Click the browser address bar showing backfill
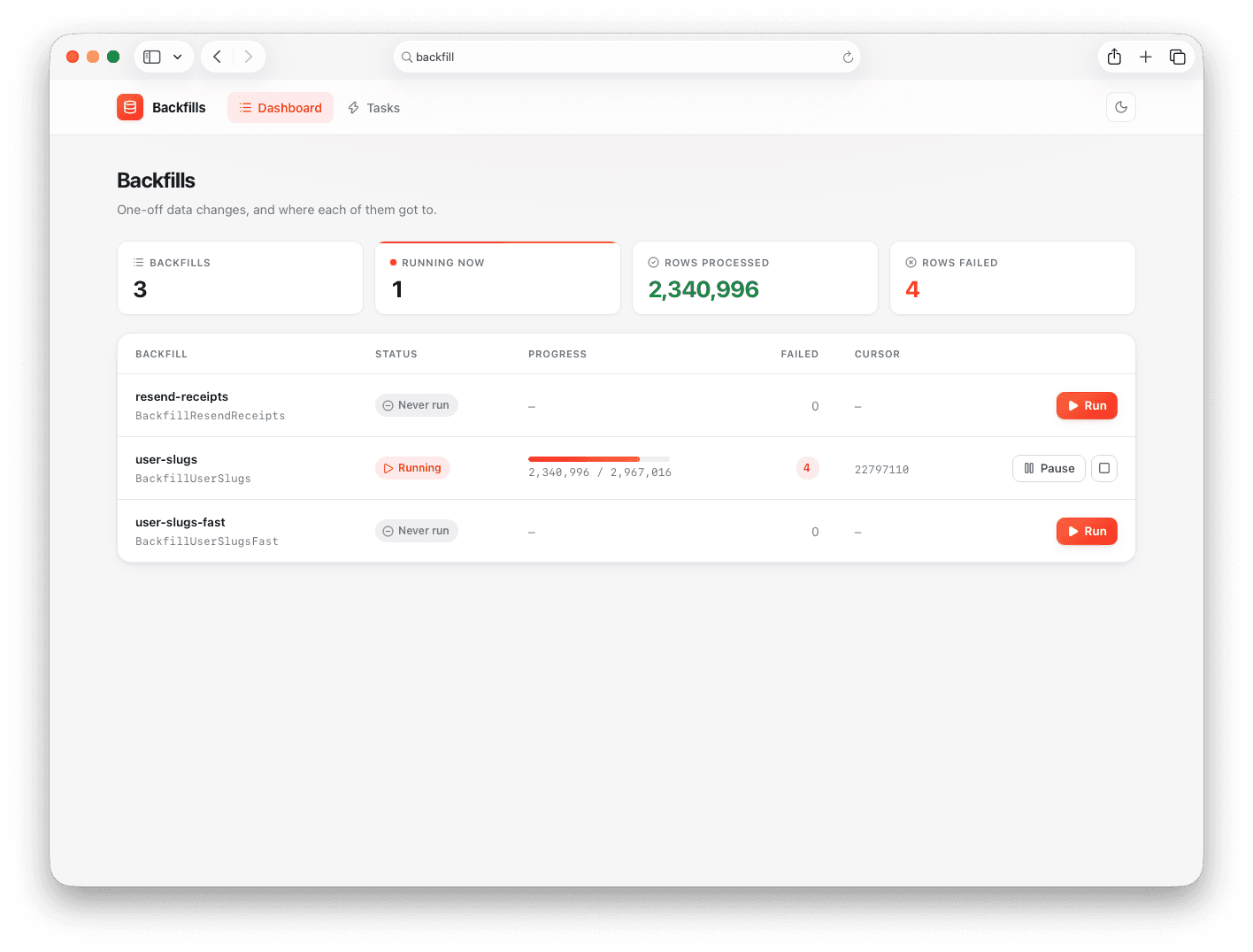Image resolution: width=1253 pixels, height=952 pixels. [x=626, y=57]
